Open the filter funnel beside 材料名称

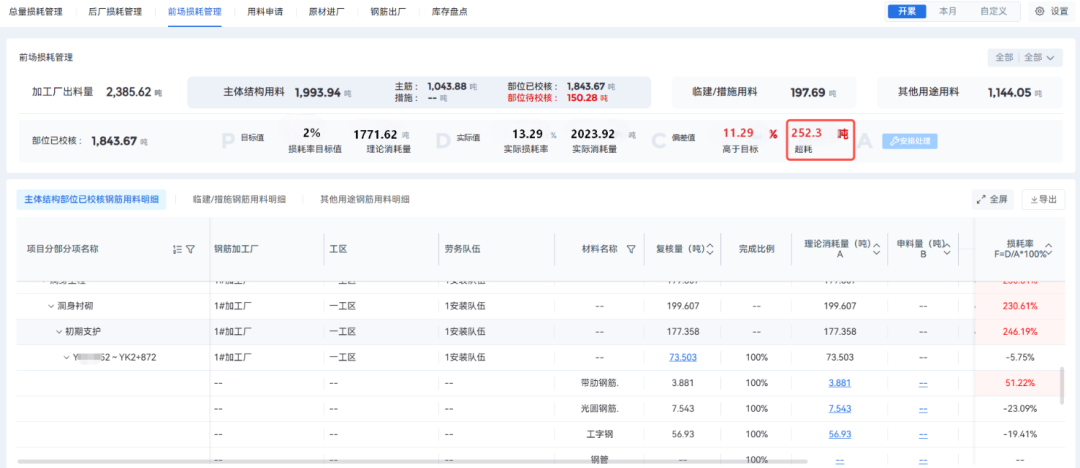click(631, 250)
